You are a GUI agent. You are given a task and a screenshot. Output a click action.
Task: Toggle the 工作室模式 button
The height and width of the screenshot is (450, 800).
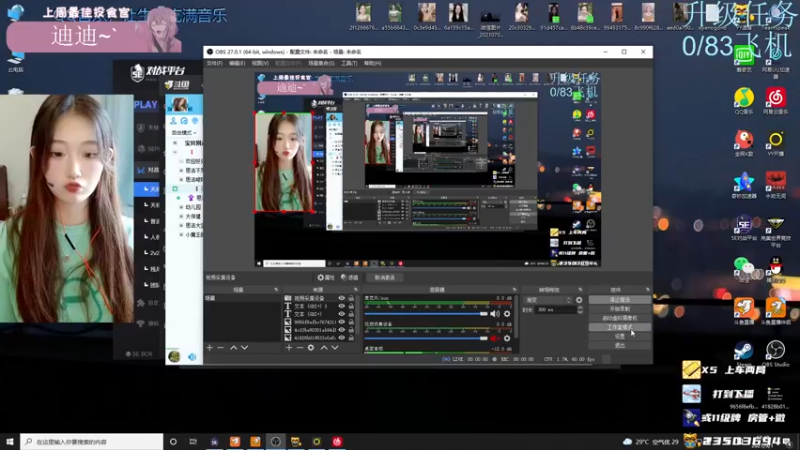tap(619, 327)
